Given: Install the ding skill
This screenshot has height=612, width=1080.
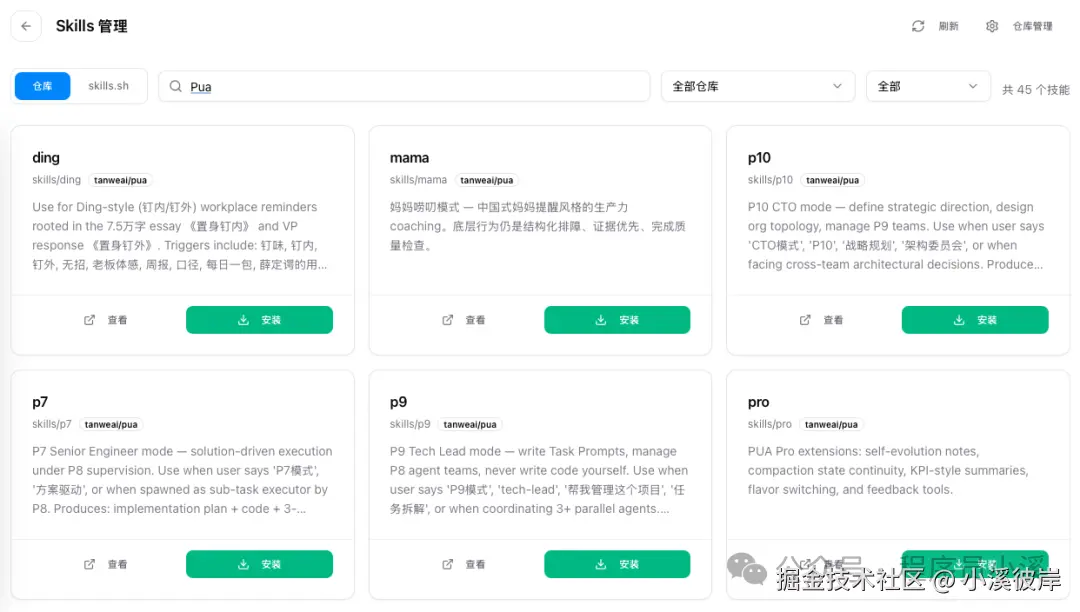Looking at the screenshot, I should [260, 320].
